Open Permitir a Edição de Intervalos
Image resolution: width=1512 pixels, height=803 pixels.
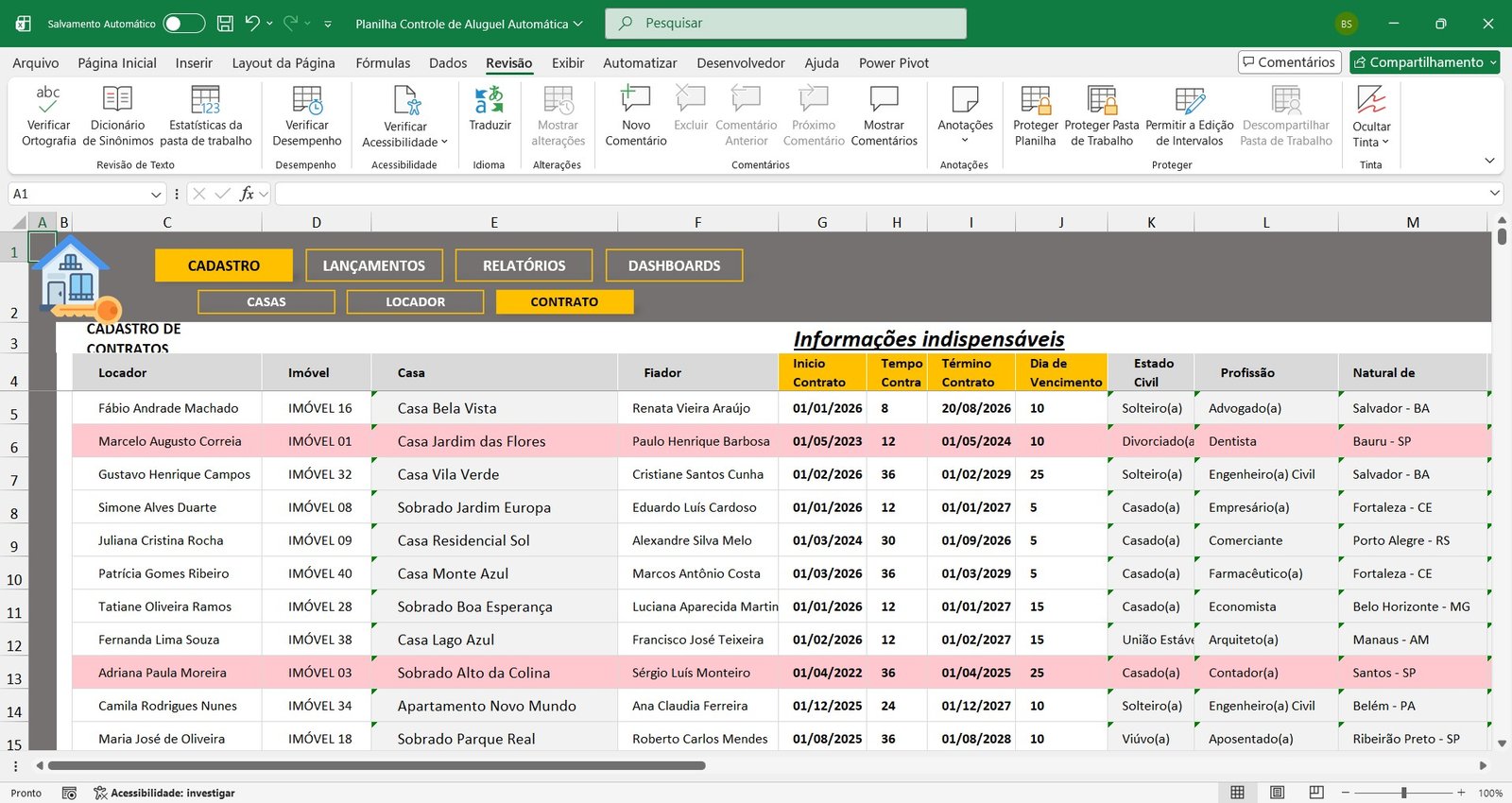click(x=1190, y=116)
